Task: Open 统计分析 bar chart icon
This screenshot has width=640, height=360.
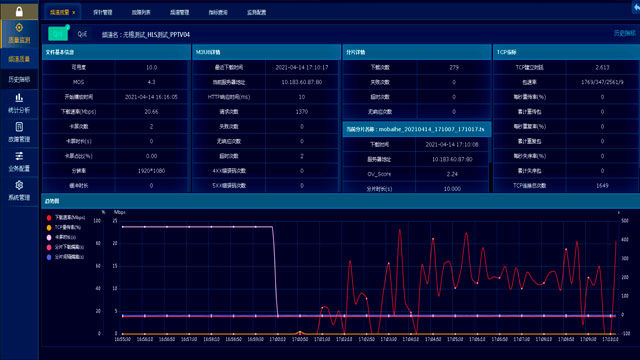Action: coord(19,98)
